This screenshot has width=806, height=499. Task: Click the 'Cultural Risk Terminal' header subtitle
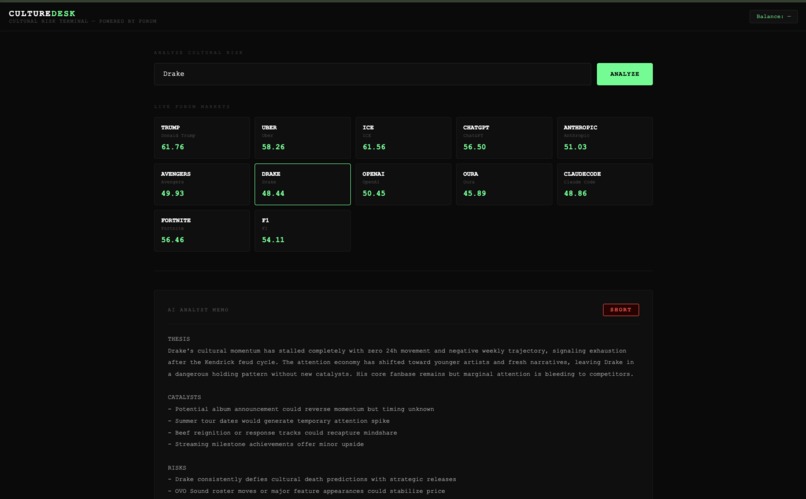82,22
